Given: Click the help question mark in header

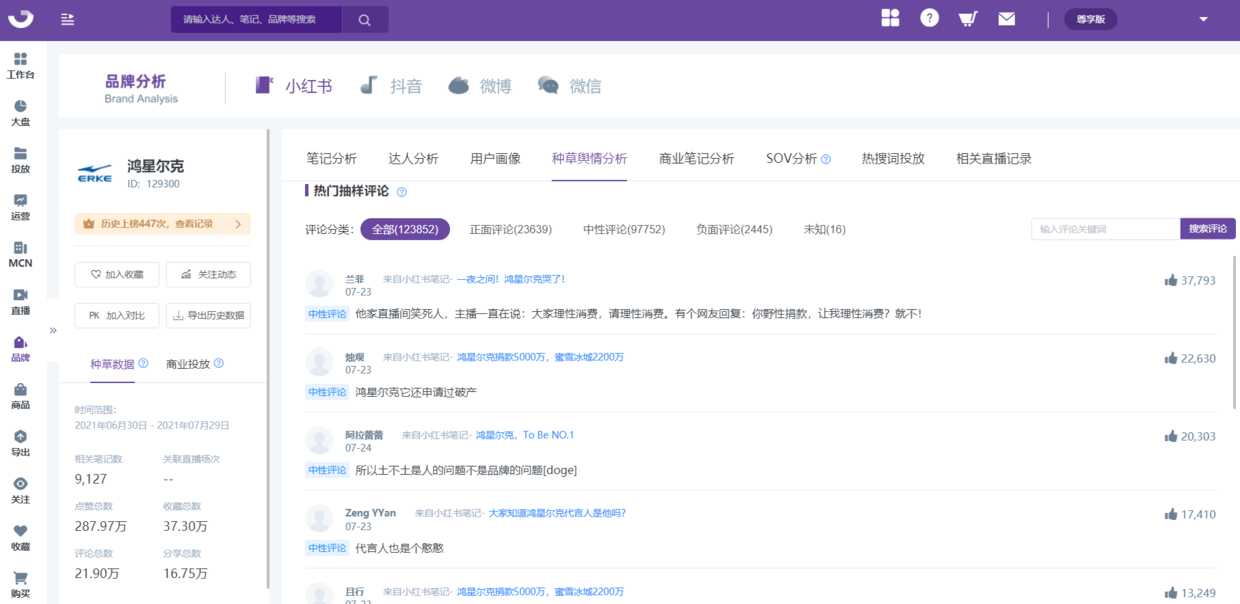Looking at the screenshot, I should click(x=929, y=18).
